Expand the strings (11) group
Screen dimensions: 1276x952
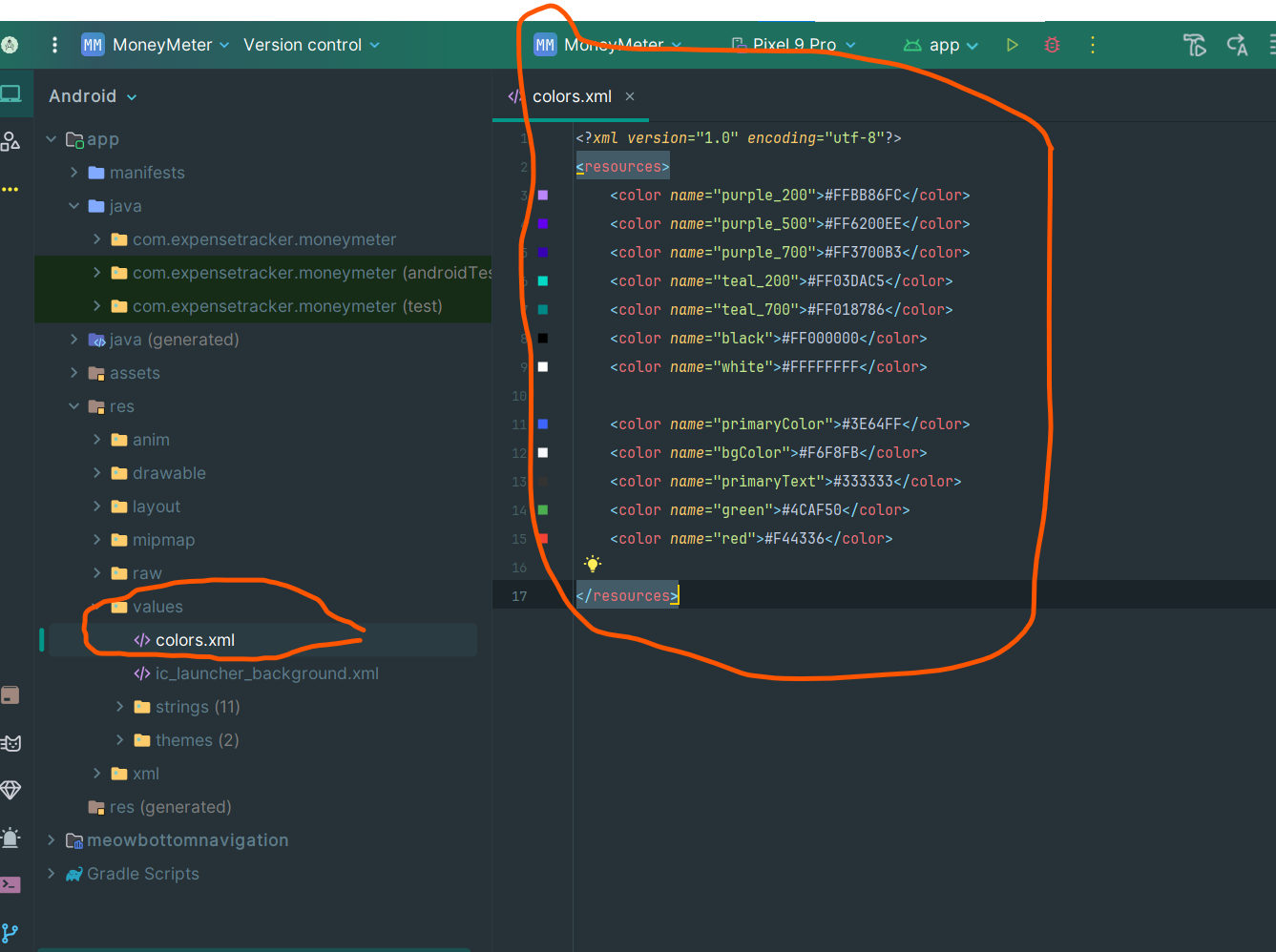pos(120,707)
